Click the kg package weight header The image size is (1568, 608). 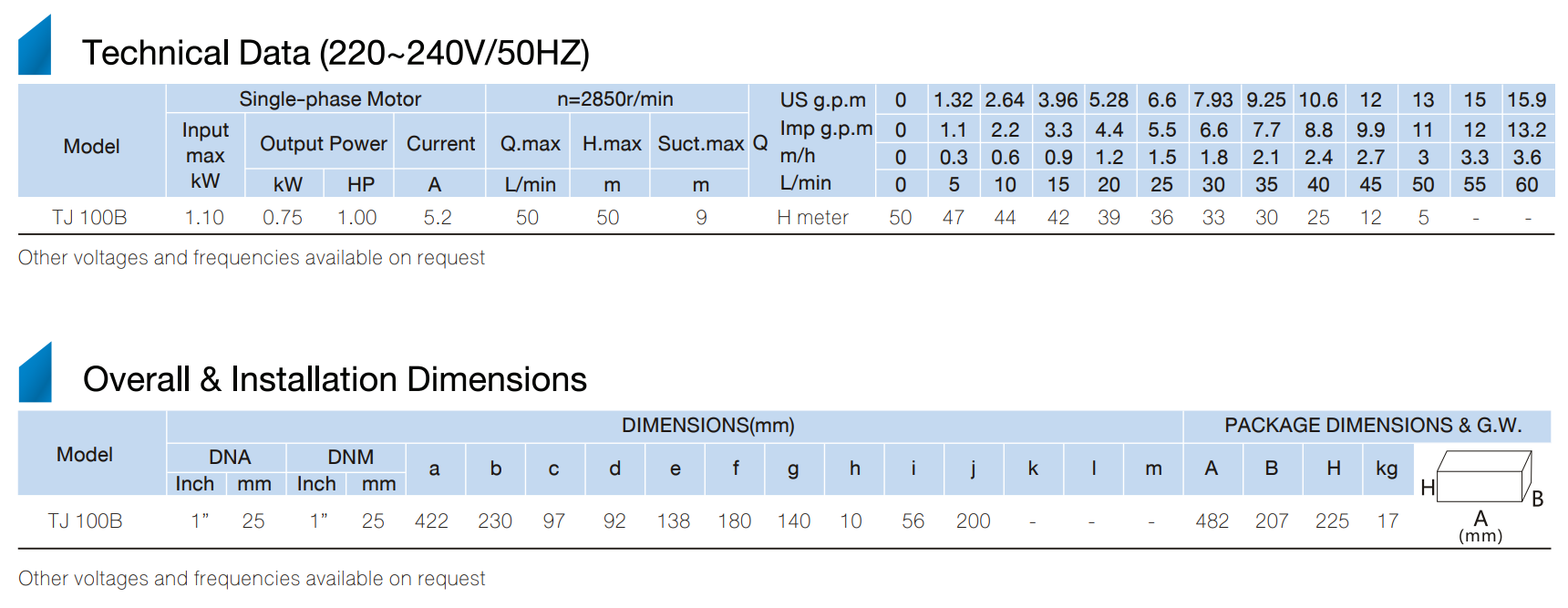pyautogui.click(x=1387, y=469)
